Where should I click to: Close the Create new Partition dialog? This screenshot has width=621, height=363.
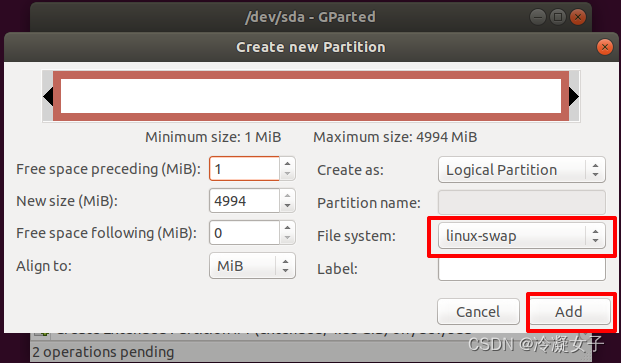point(605,48)
